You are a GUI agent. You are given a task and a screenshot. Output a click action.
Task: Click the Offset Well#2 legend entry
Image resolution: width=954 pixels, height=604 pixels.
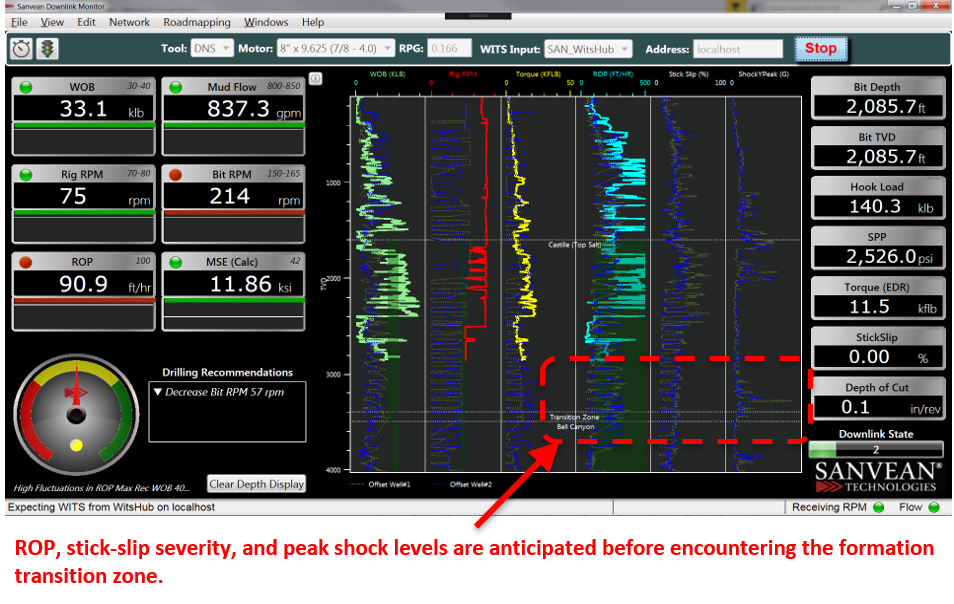coord(462,485)
